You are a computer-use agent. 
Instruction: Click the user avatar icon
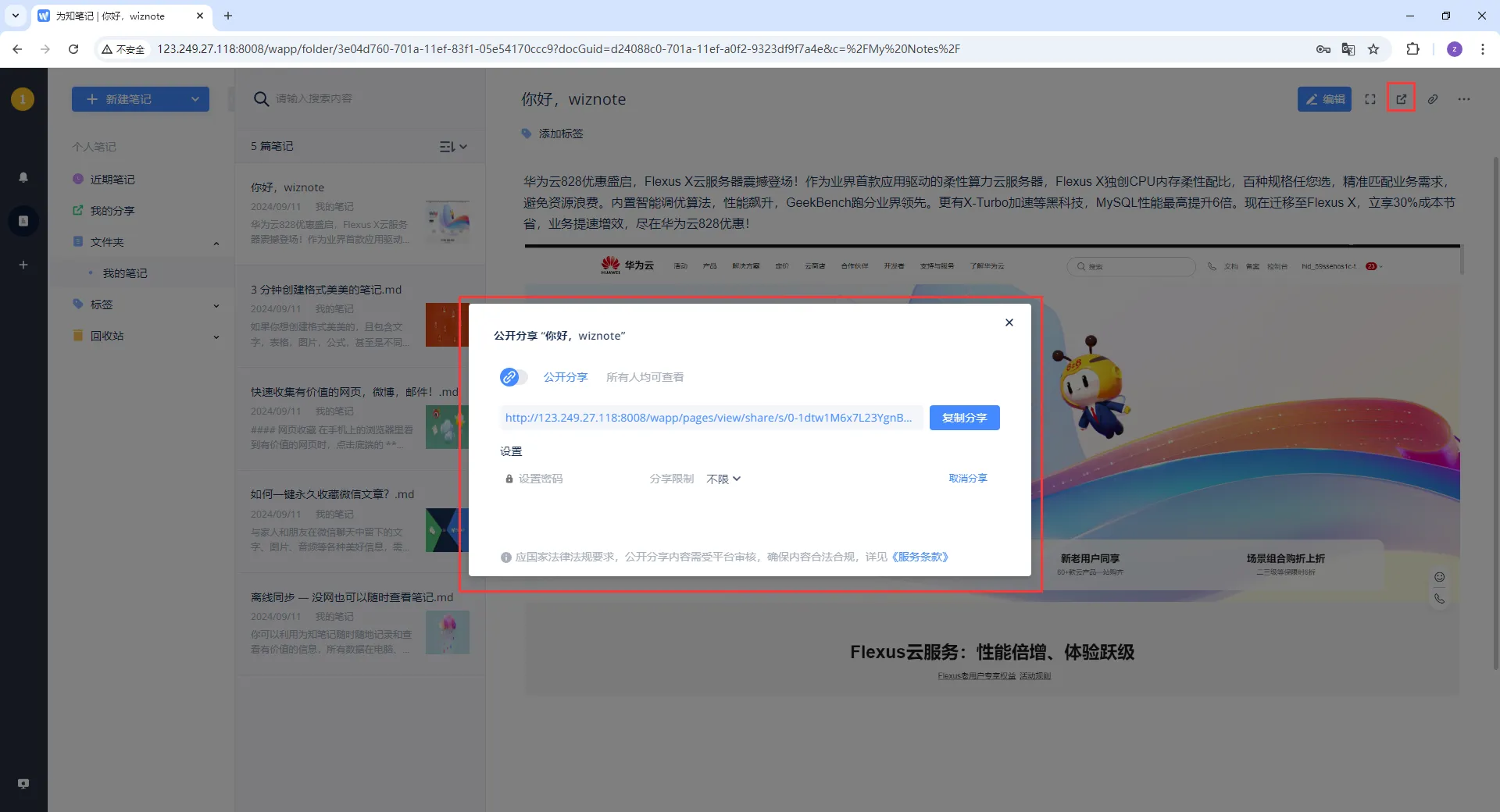[x=23, y=99]
